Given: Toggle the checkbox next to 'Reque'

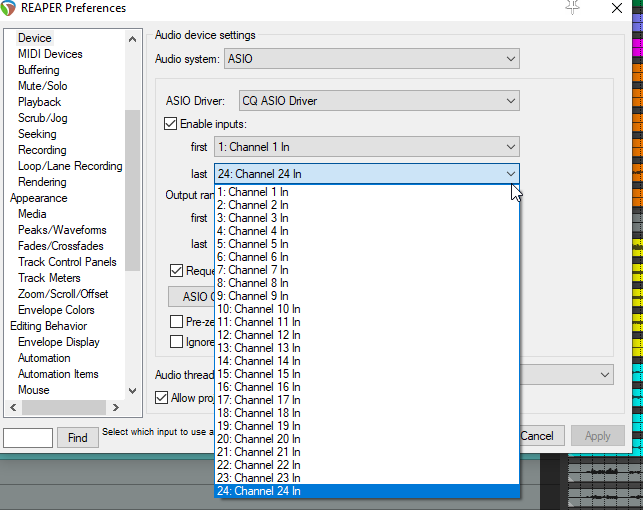Looking at the screenshot, I should pyautogui.click(x=176, y=271).
